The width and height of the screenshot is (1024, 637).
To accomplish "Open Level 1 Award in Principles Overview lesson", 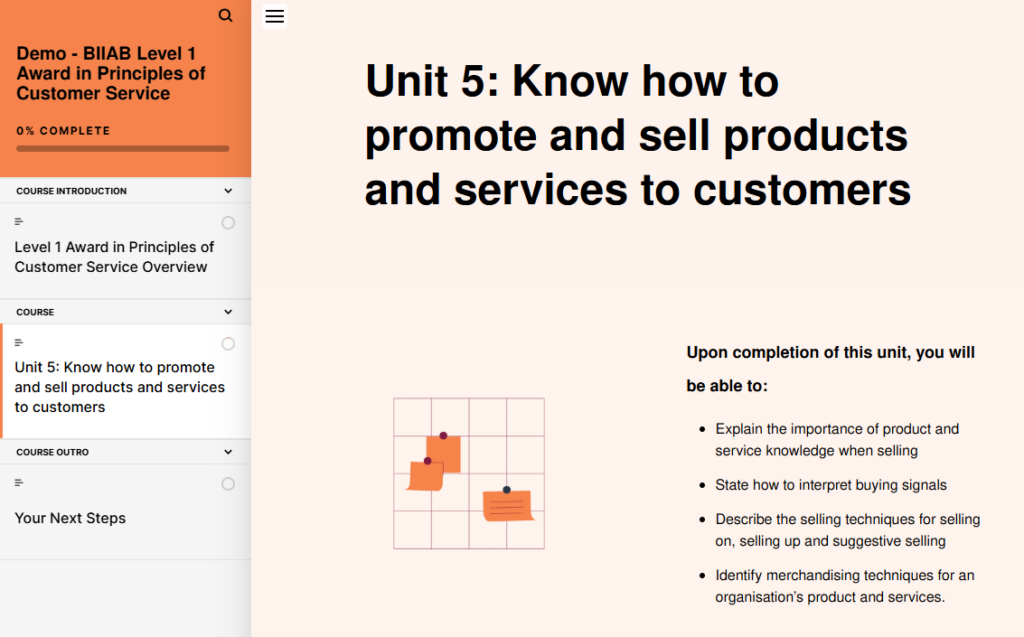I will pos(125,251).
